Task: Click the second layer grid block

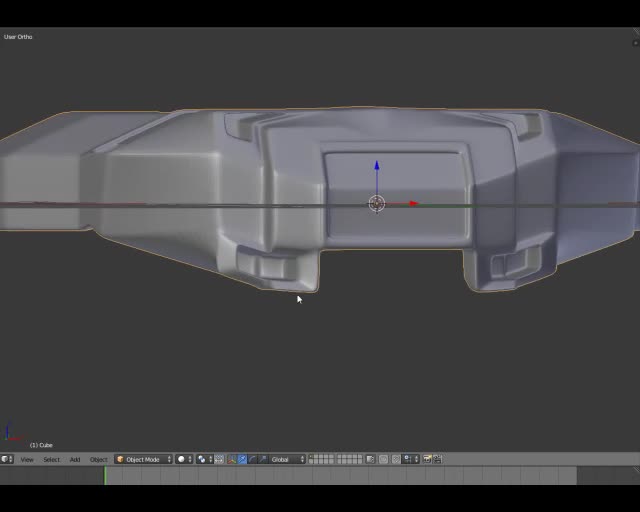Action: click(x=350, y=459)
